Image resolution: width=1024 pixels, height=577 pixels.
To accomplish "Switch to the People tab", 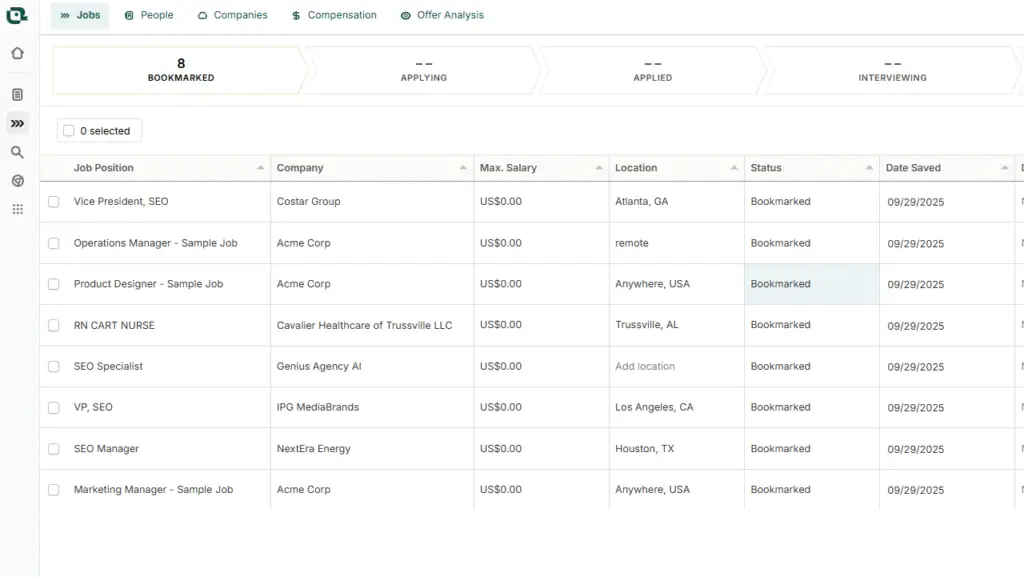I will click(149, 15).
